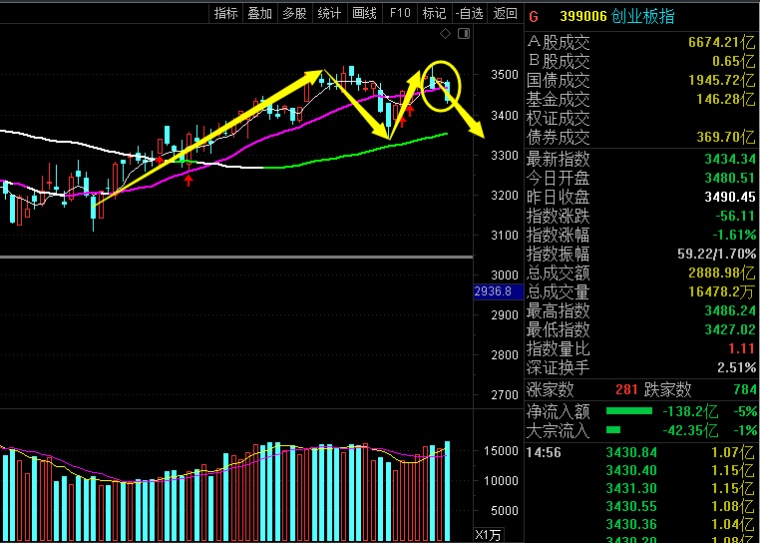760x543 pixels.
Task: Click the 最高指数 value 3486.24
Action: [730, 310]
